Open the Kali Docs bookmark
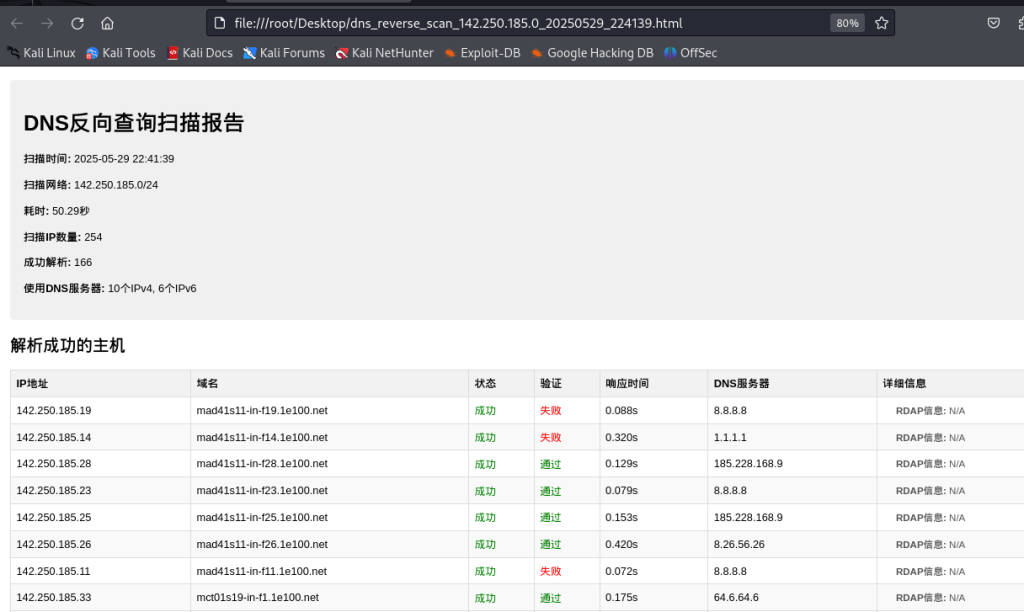Screen dimensions: 1024x612 [199, 53]
